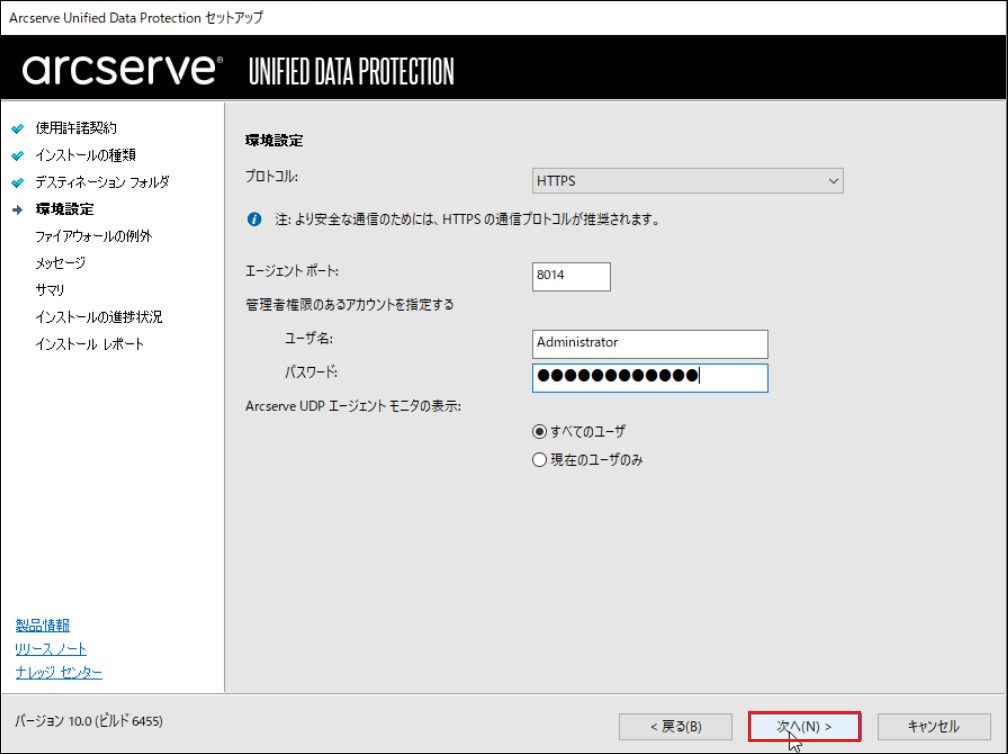Open the リリース ノート link
The height and width of the screenshot is (754, 1008).
(x=51, y=649)
